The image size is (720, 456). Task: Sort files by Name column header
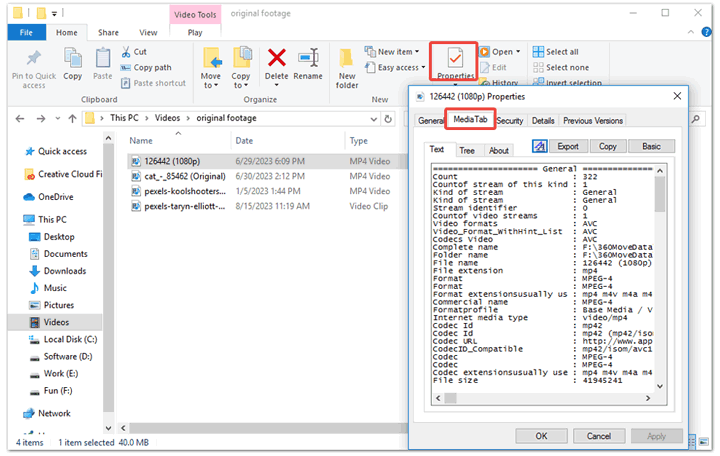point(141,141)
